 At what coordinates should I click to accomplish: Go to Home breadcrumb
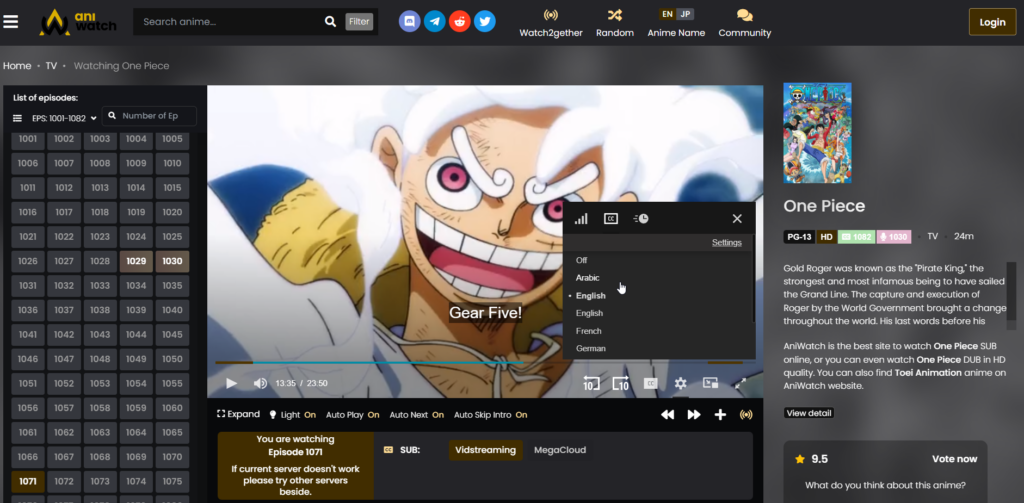point(17,66)
